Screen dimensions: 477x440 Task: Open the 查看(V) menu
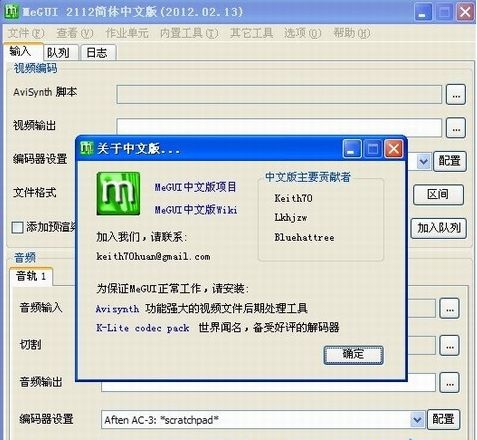(x=74, y=33)
